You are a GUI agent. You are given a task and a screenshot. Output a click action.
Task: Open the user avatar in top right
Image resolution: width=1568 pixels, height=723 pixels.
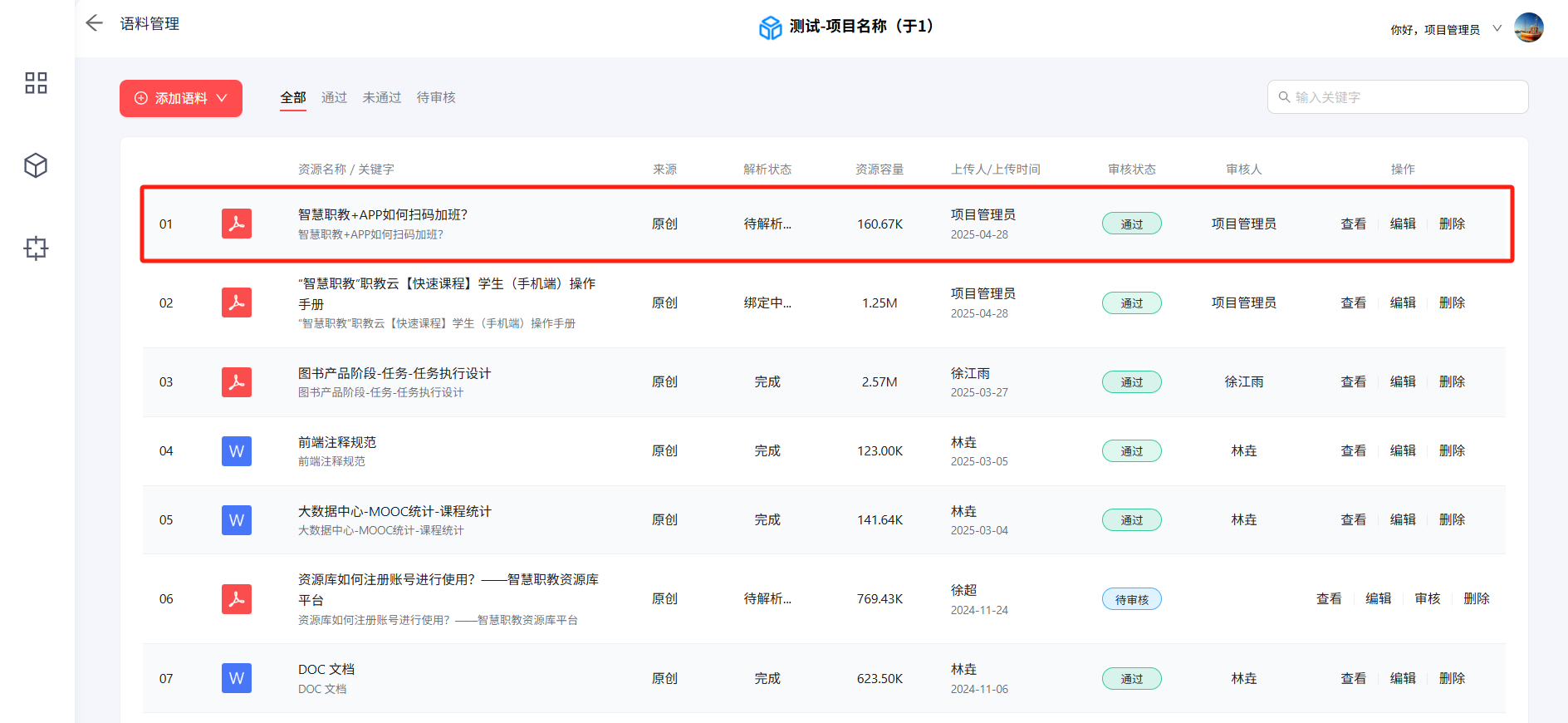(1528, 27)
